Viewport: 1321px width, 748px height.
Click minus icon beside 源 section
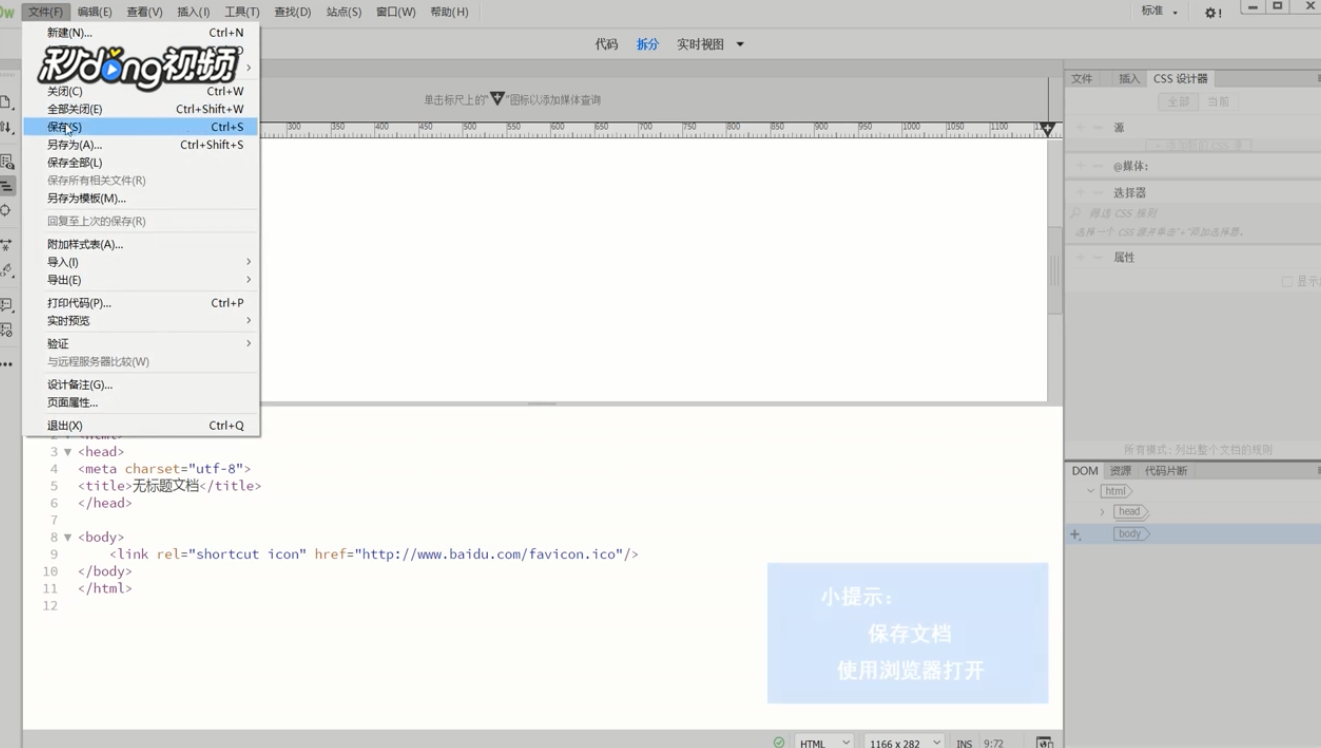(1098, 128)
